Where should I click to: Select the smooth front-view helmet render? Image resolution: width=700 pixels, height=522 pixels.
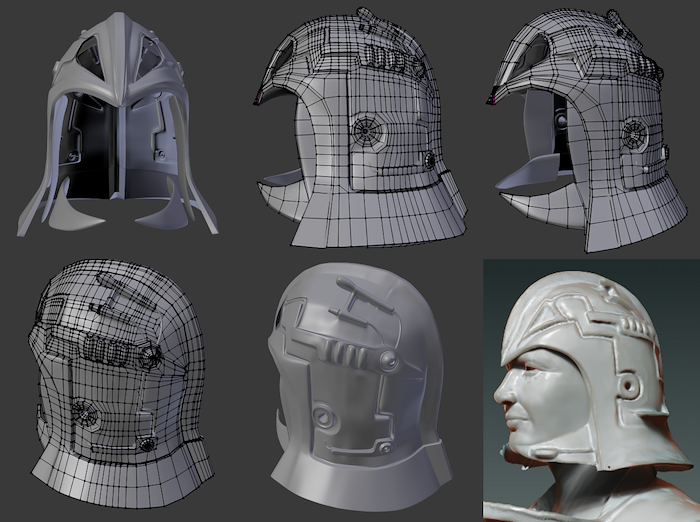point(117,124)
